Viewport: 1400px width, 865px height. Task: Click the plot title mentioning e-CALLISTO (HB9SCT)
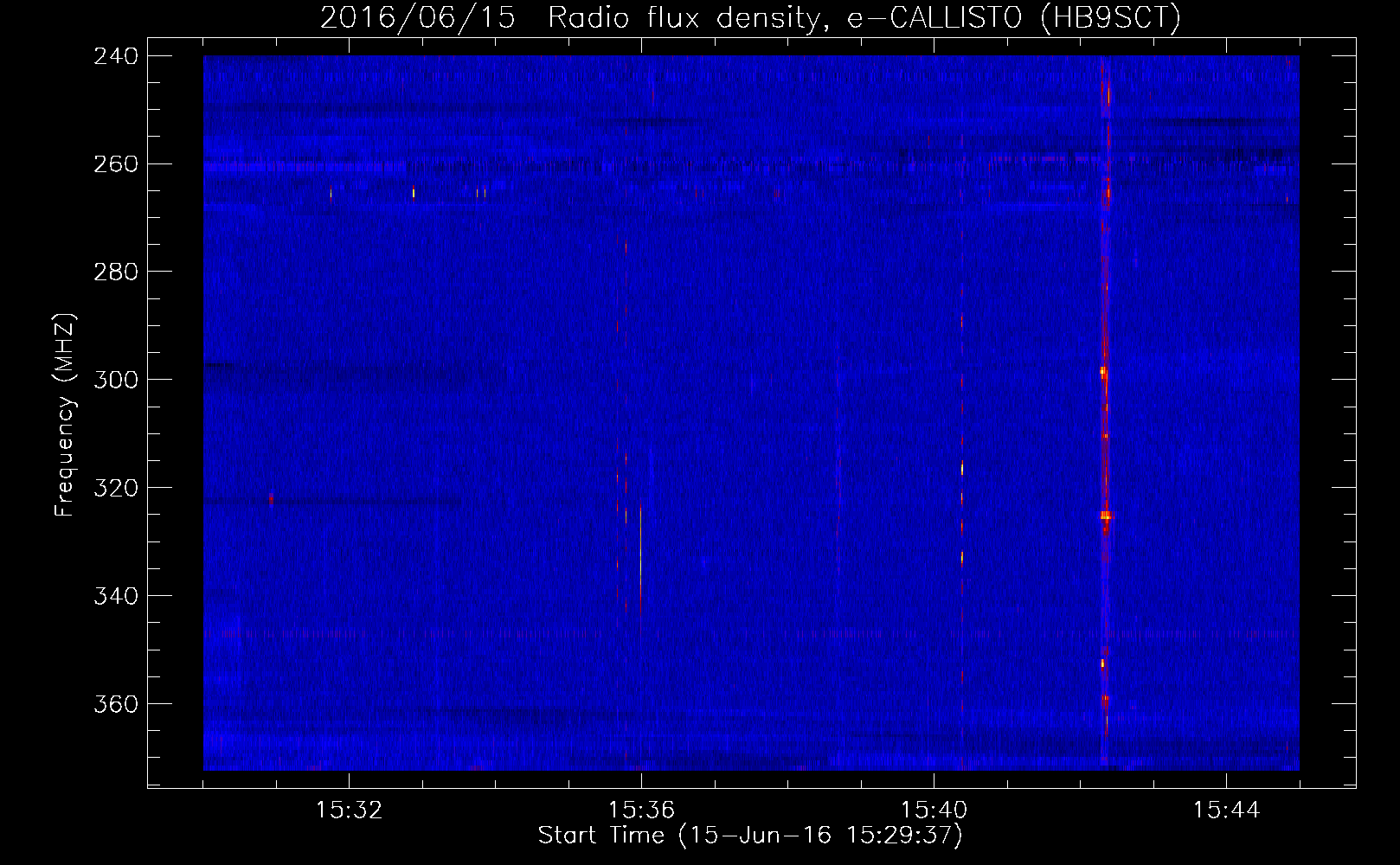tap(750, 17)
